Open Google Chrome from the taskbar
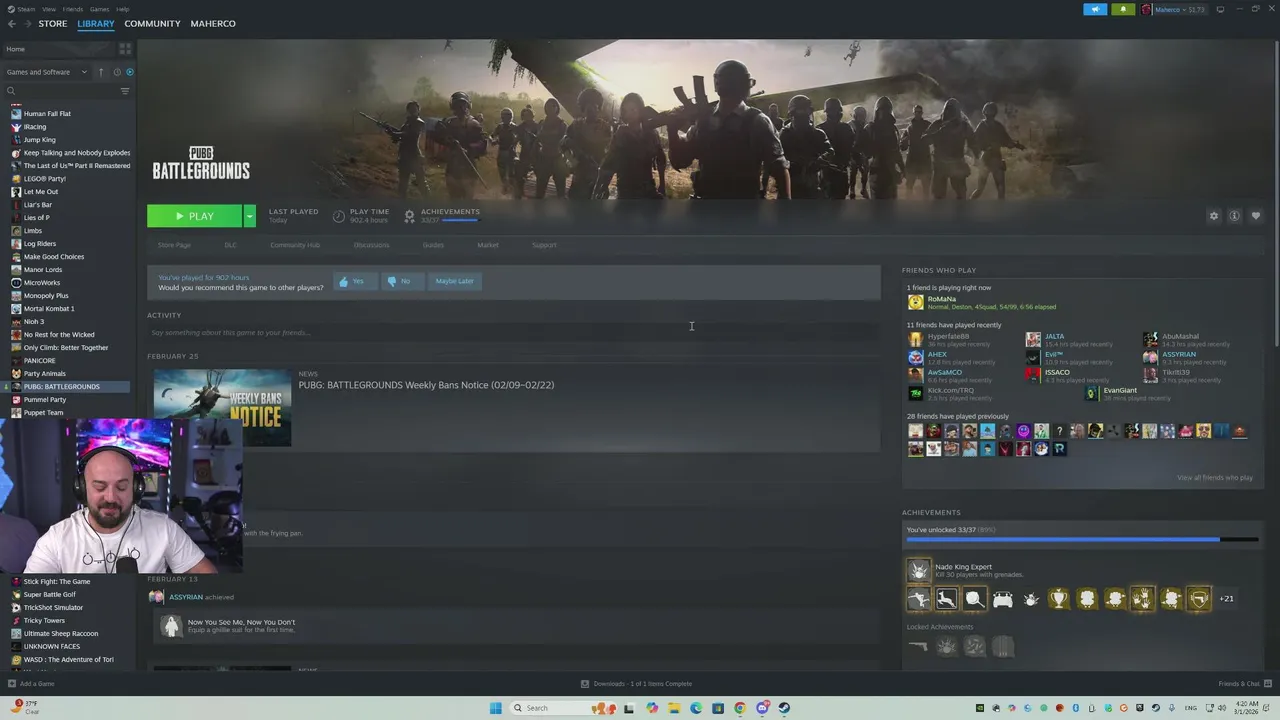 740,708
